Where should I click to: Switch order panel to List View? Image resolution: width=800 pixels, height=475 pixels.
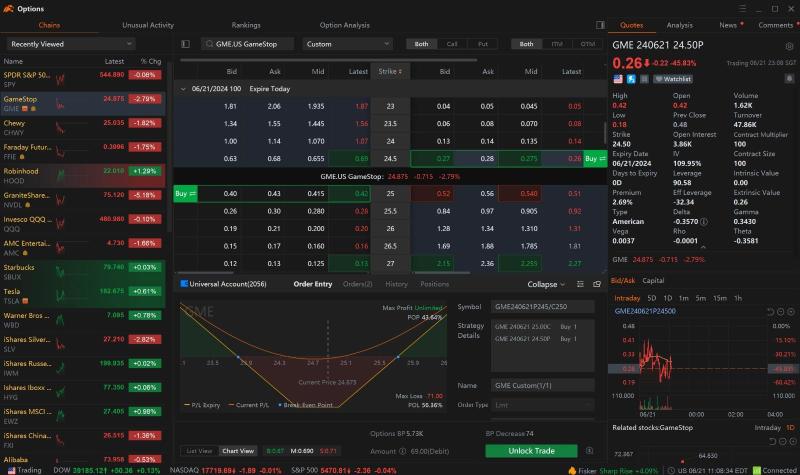tap(199, 452)
